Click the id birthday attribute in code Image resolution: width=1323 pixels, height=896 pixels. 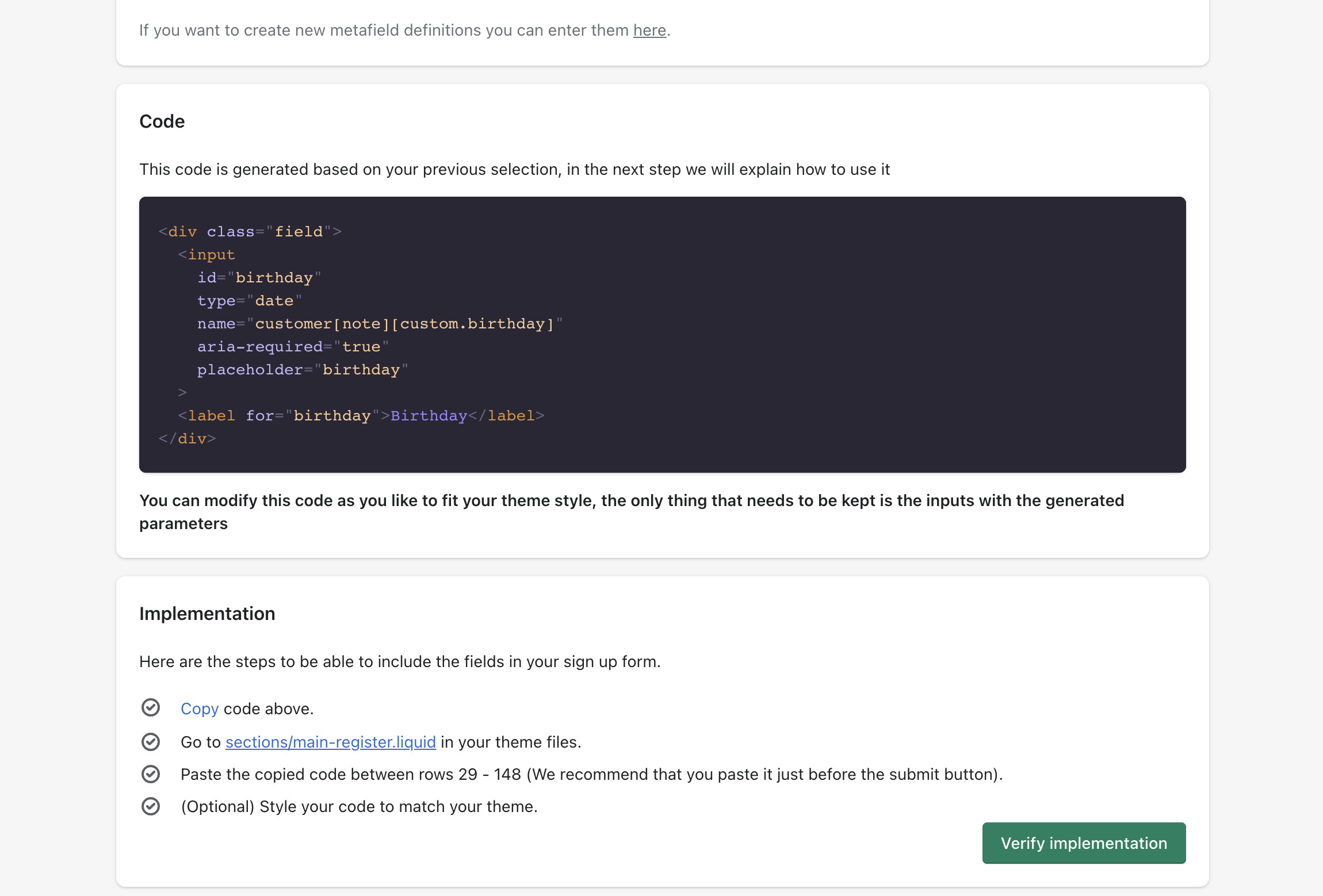point(259,277)
